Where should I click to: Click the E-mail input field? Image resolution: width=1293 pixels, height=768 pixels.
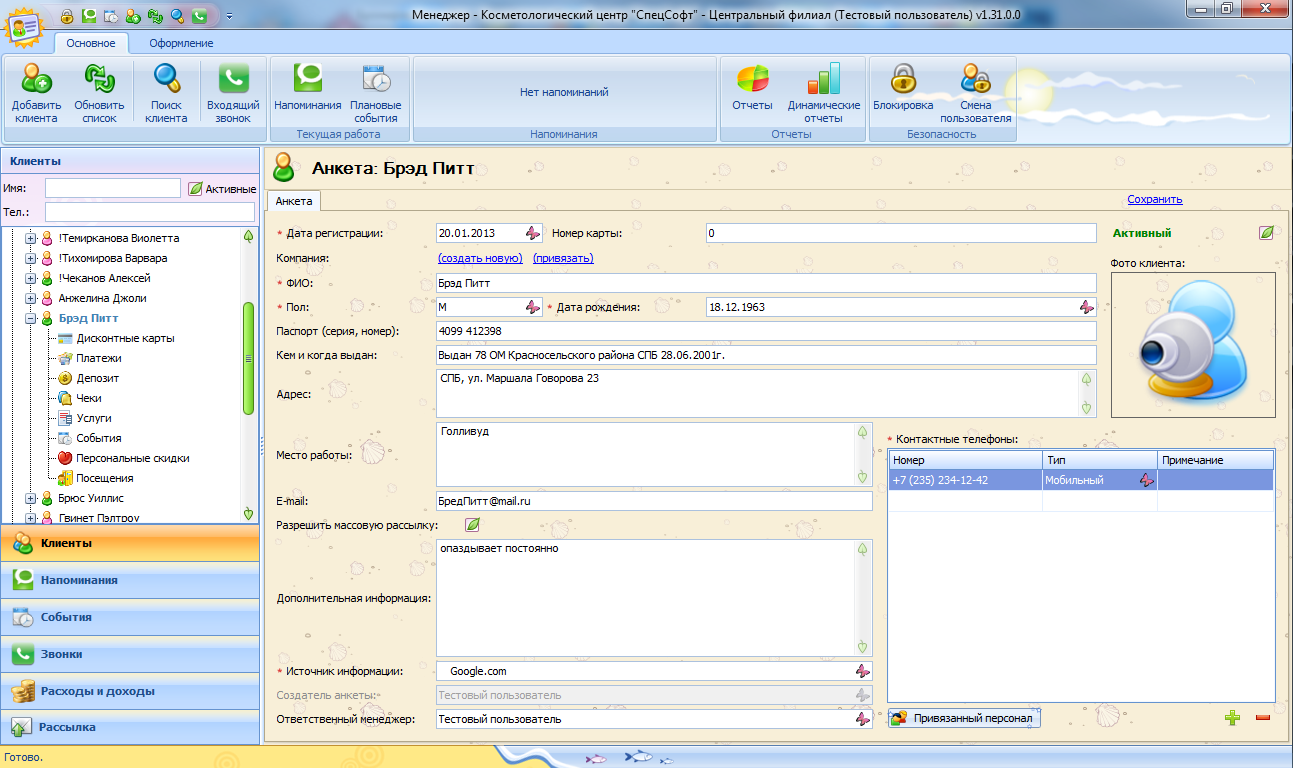coord(654,501)
